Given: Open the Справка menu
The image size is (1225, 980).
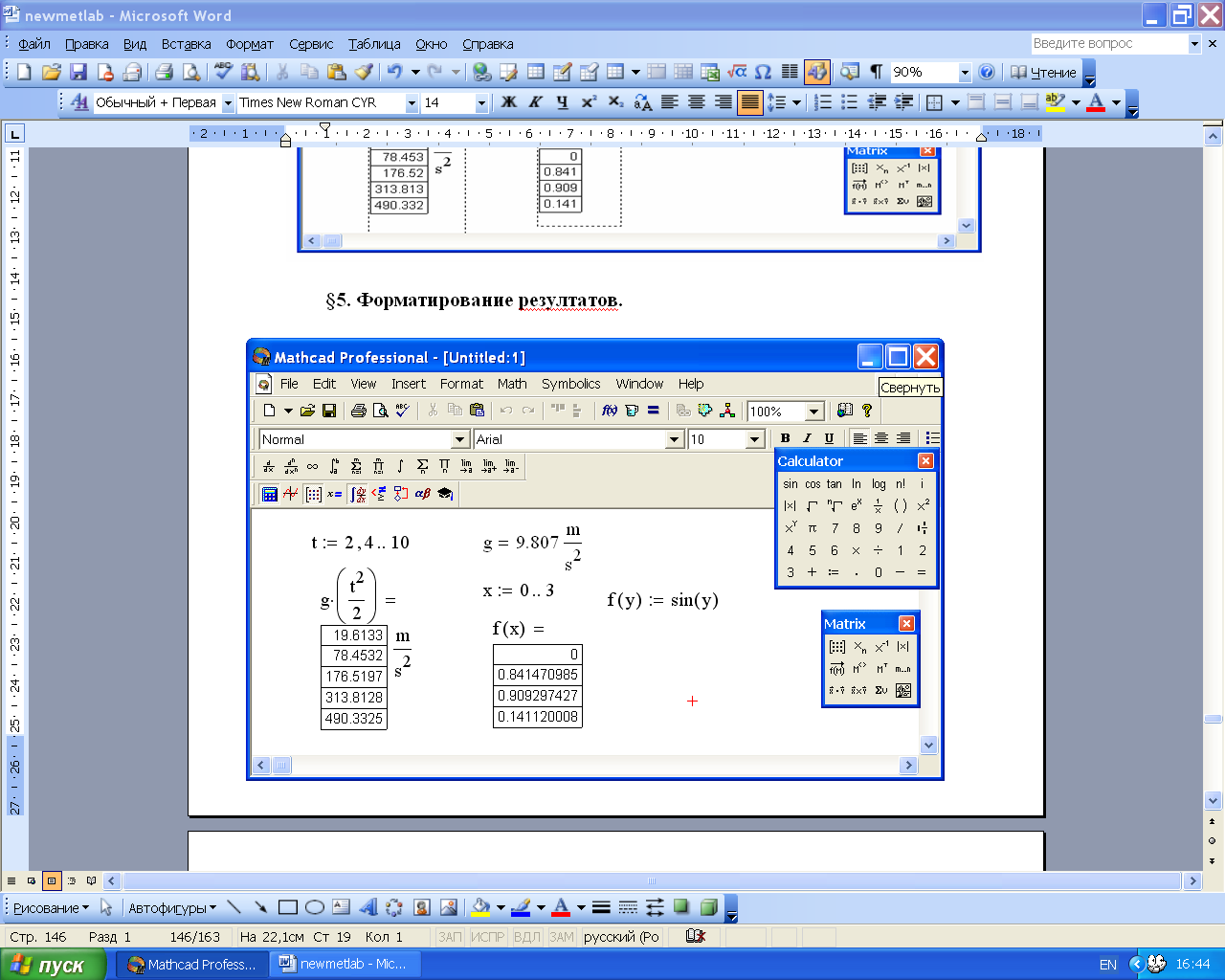Looking at the screenshot, I should (x=488, y=44).
